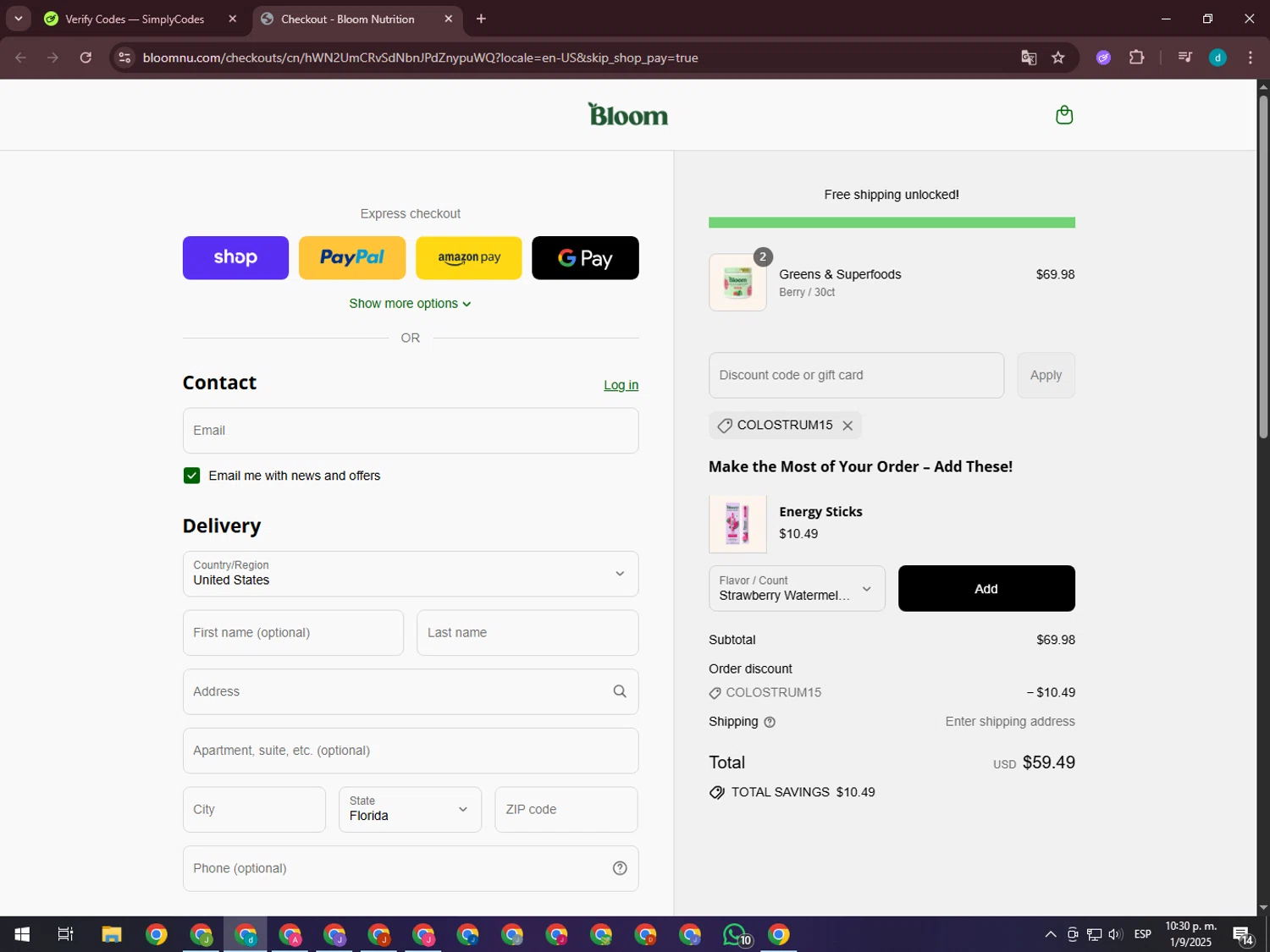The image size is (1270, 952).
Task: Click the translate page icon in address bar
Action: 1029,58
